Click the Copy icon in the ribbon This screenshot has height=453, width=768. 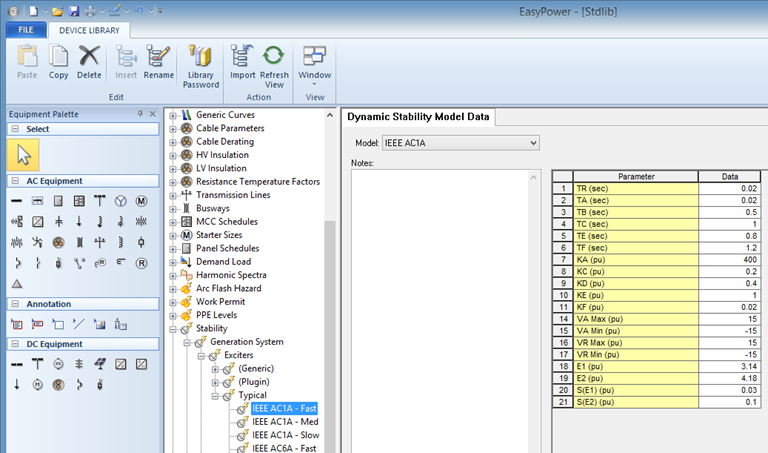59,56
